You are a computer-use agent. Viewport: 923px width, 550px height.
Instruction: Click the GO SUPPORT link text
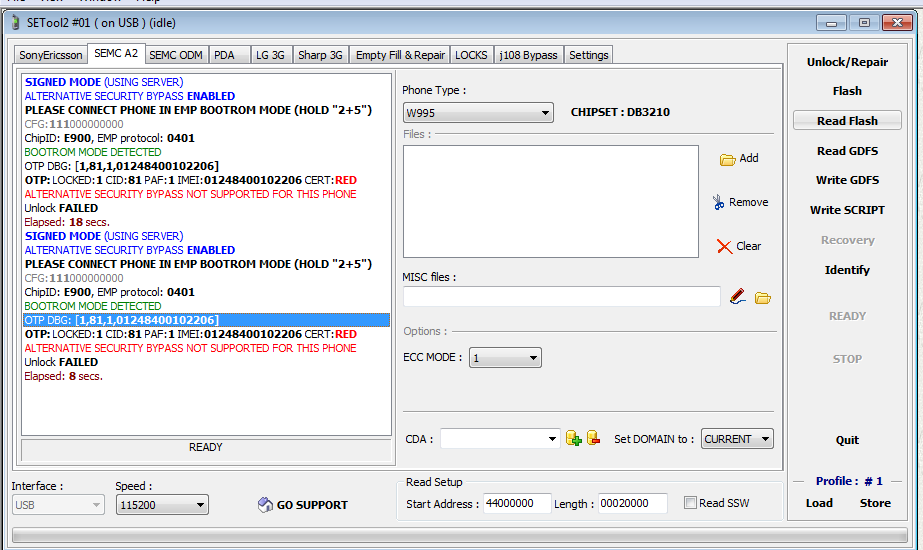pyautogui.click(x=312, y=505)
